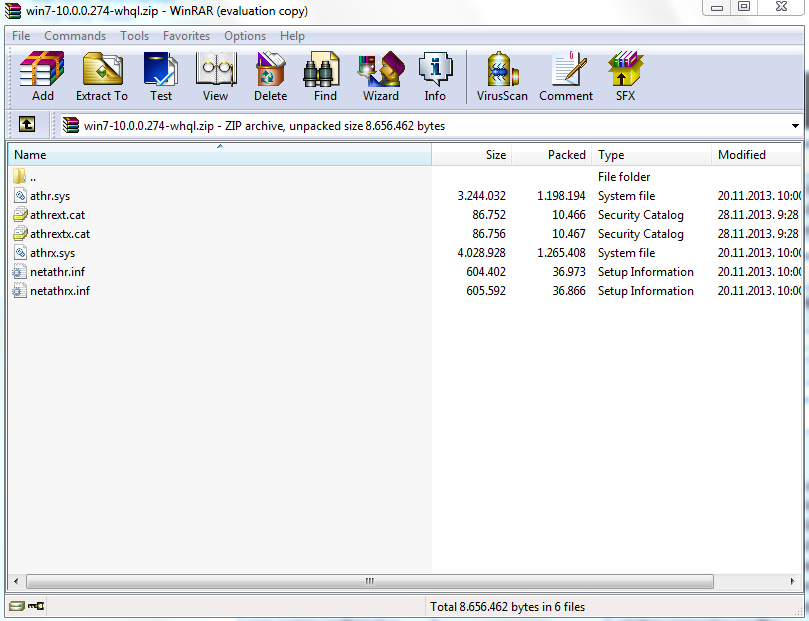Viewport: 809px width, 621px height.
Task: Restore down the WinRAR window
Action: 743,7
